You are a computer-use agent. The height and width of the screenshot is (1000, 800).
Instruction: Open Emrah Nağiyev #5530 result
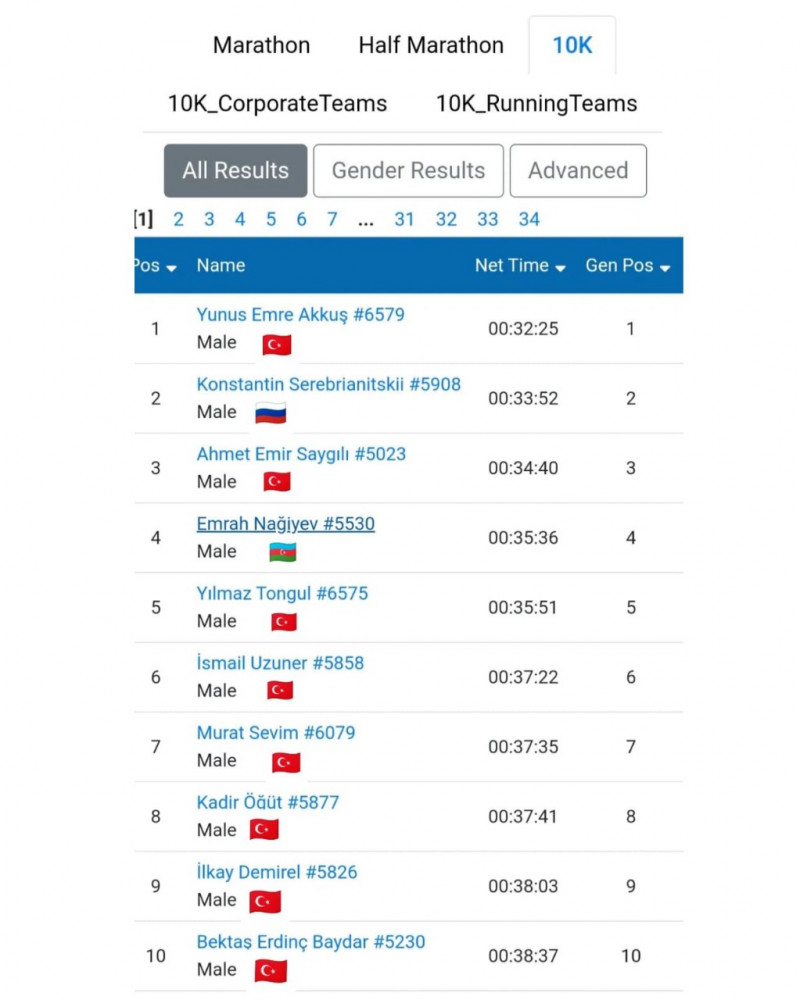pyautogui.click(x=286, y=524)
